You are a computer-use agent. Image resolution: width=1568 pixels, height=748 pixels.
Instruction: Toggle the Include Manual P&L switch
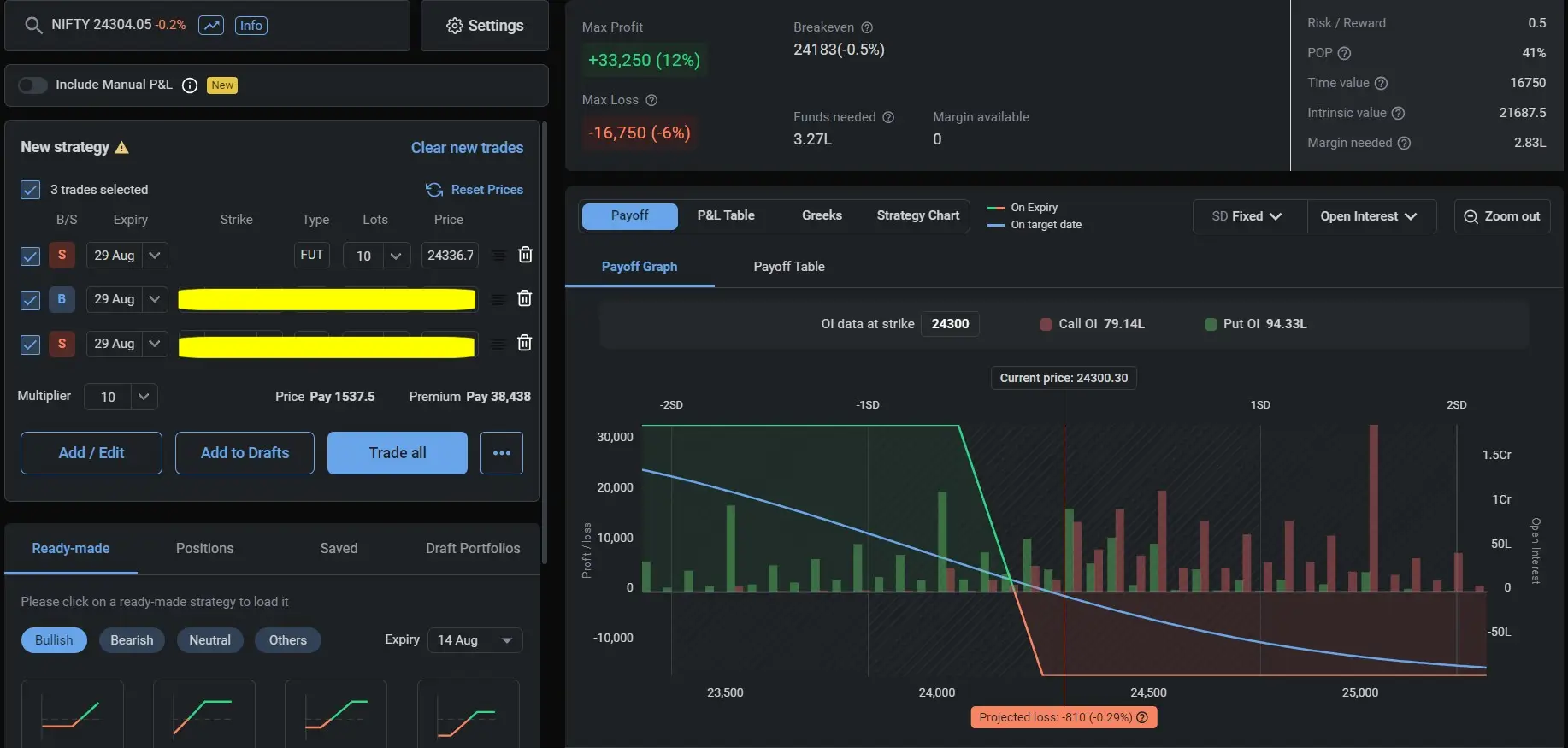32,85
